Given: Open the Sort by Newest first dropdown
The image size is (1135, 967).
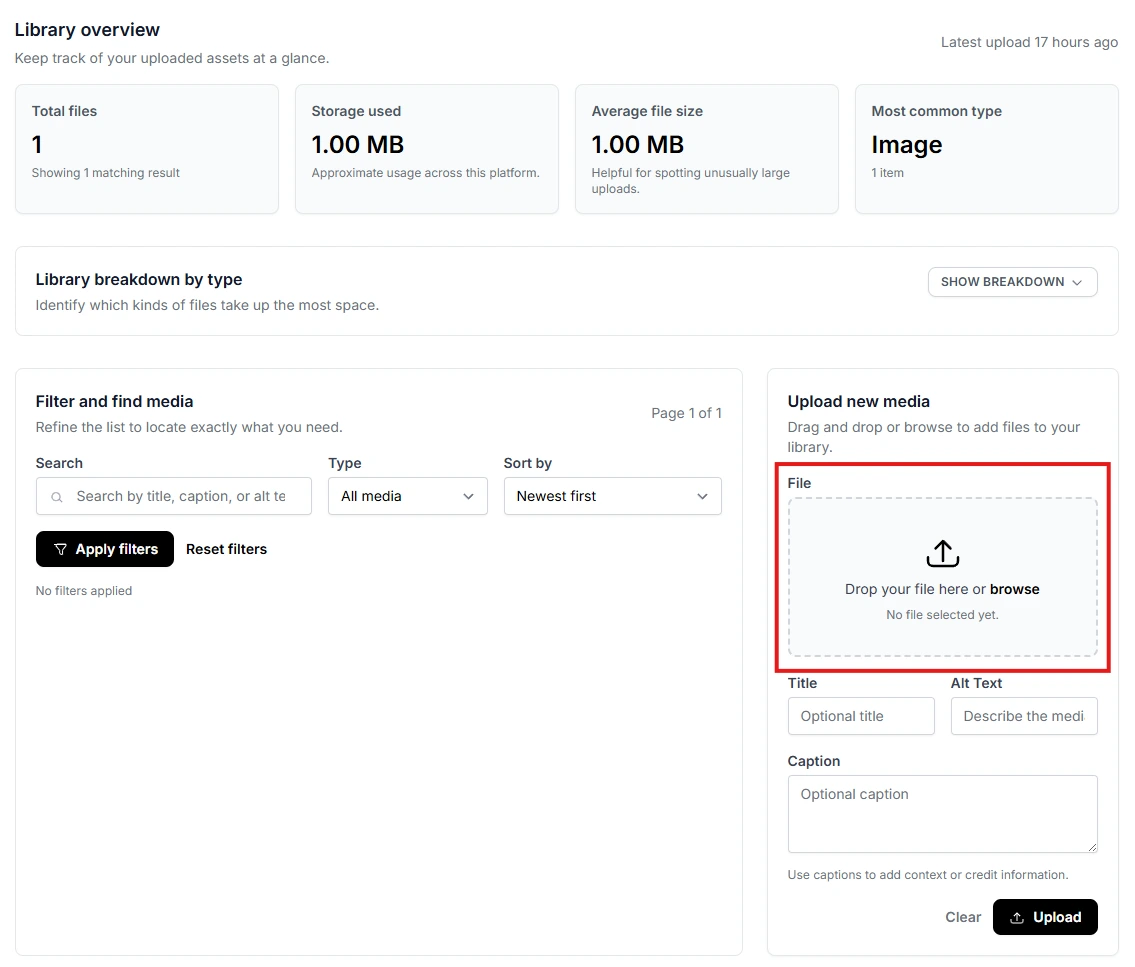Looking at the screenshot, I should (x=612, y=496).
